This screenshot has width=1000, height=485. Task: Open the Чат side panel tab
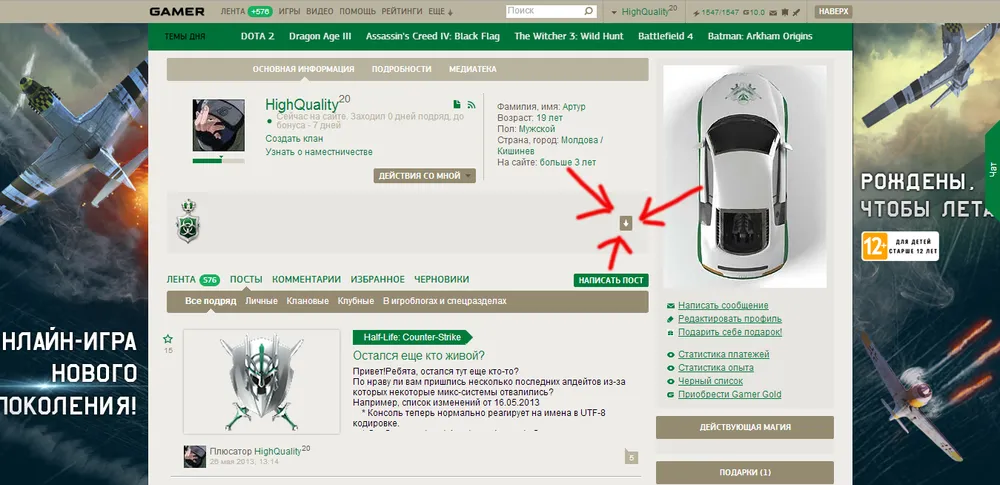pos(992,171)
